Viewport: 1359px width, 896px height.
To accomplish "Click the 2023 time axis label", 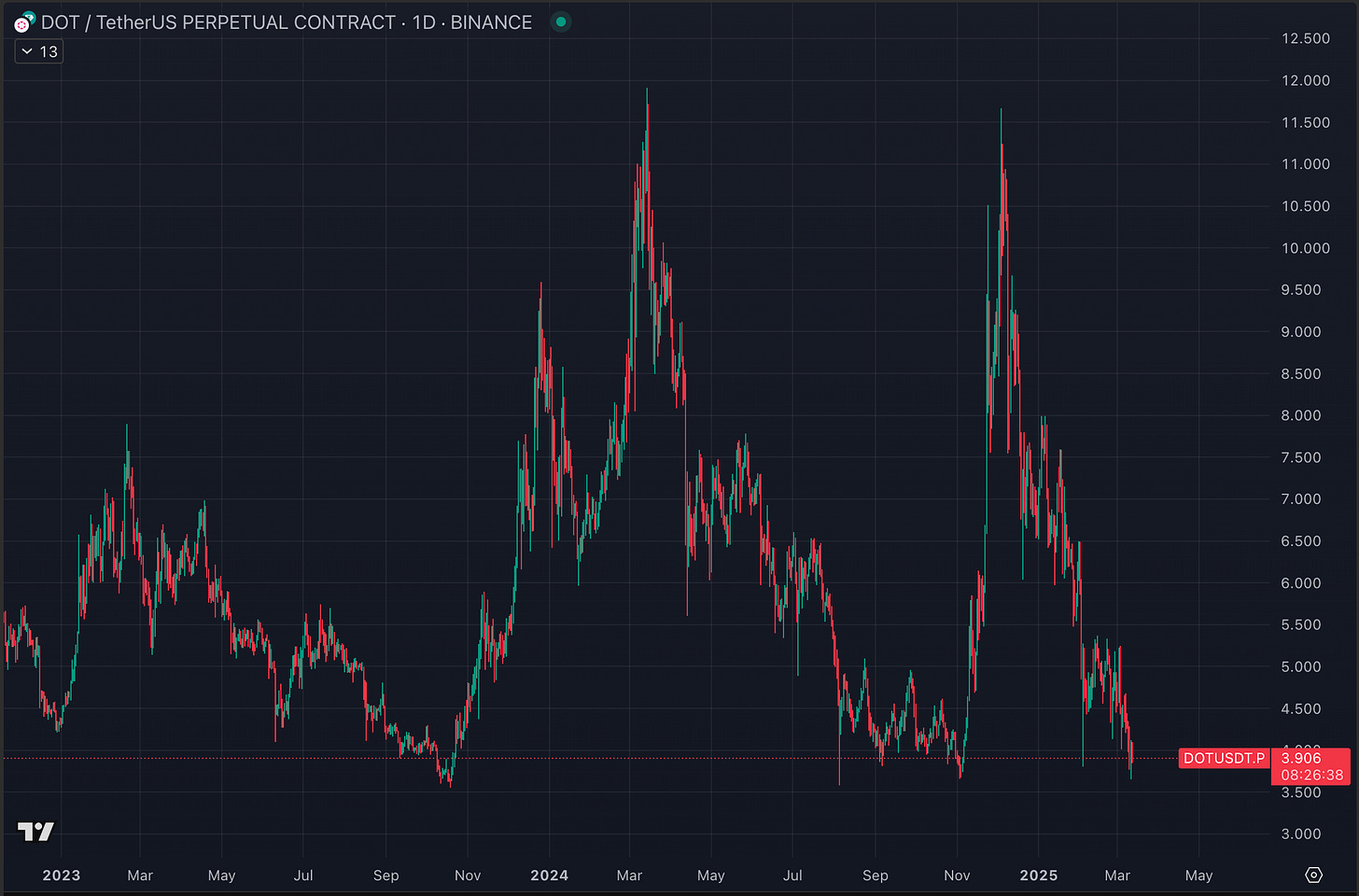I will pyautogui.click(x=62, y=875).
